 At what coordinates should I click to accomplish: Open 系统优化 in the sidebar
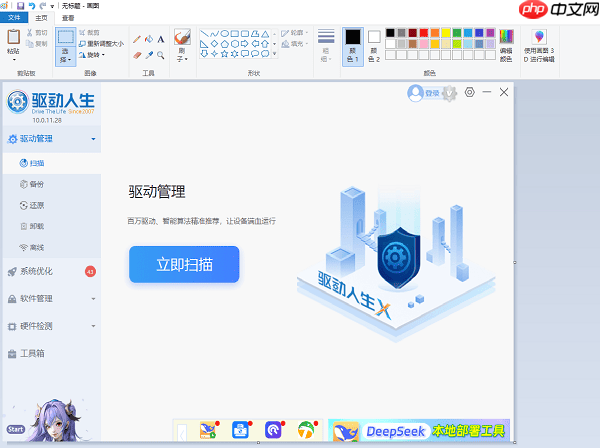[52, 272]
